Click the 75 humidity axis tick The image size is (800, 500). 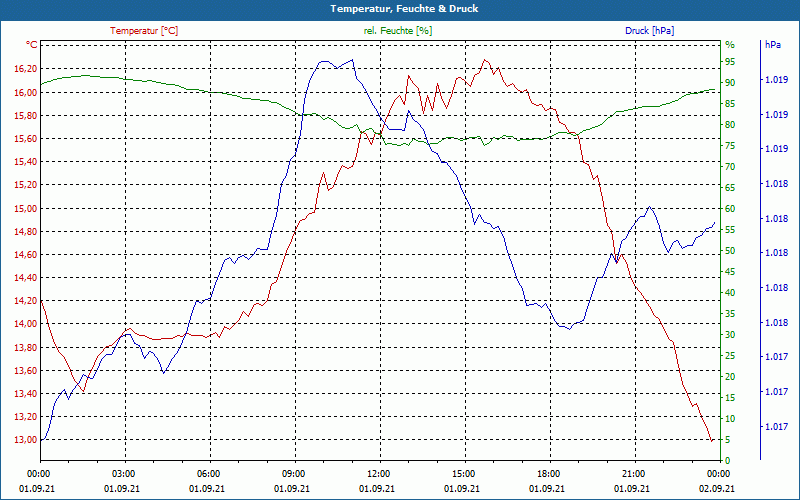click(730, 146)
